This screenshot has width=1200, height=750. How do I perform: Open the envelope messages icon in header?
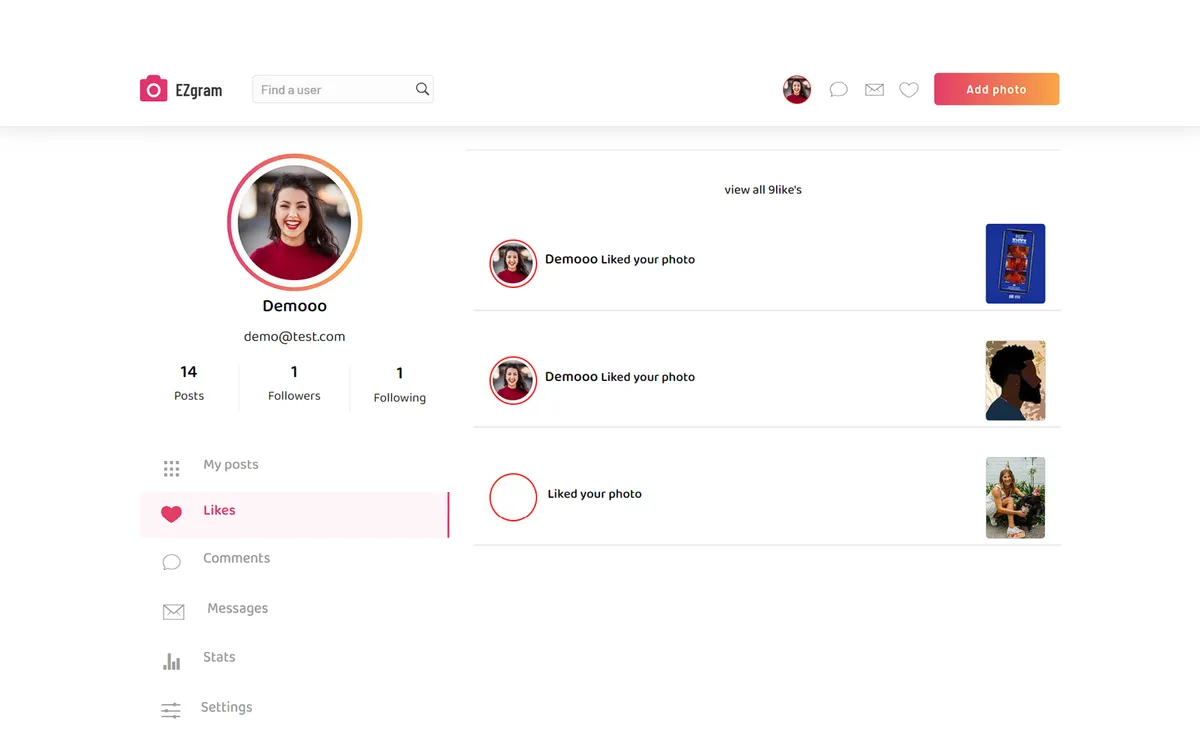[874, 90]
